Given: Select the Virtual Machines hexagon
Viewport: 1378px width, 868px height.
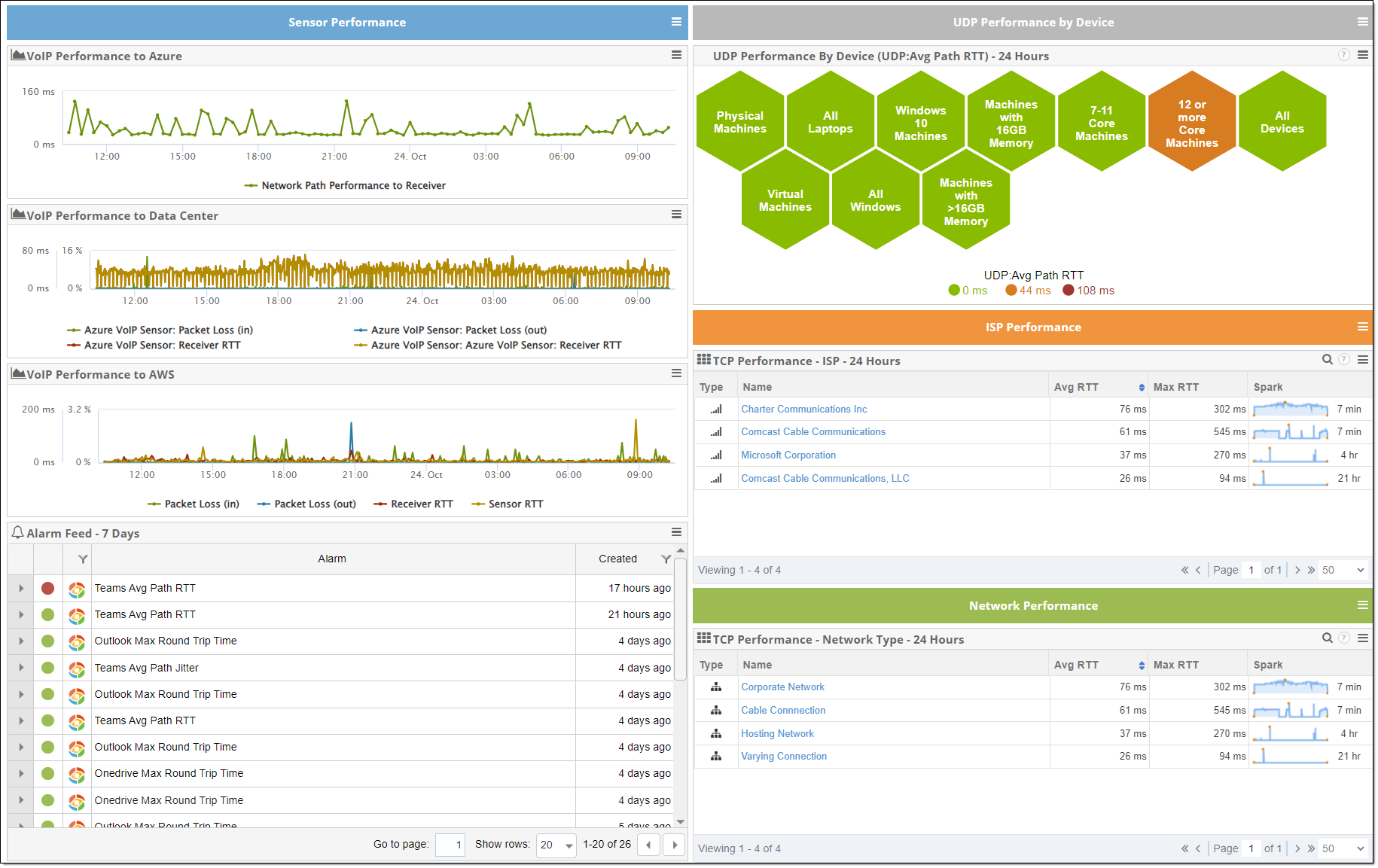Looking at the screenshot, I should (785, 199).
